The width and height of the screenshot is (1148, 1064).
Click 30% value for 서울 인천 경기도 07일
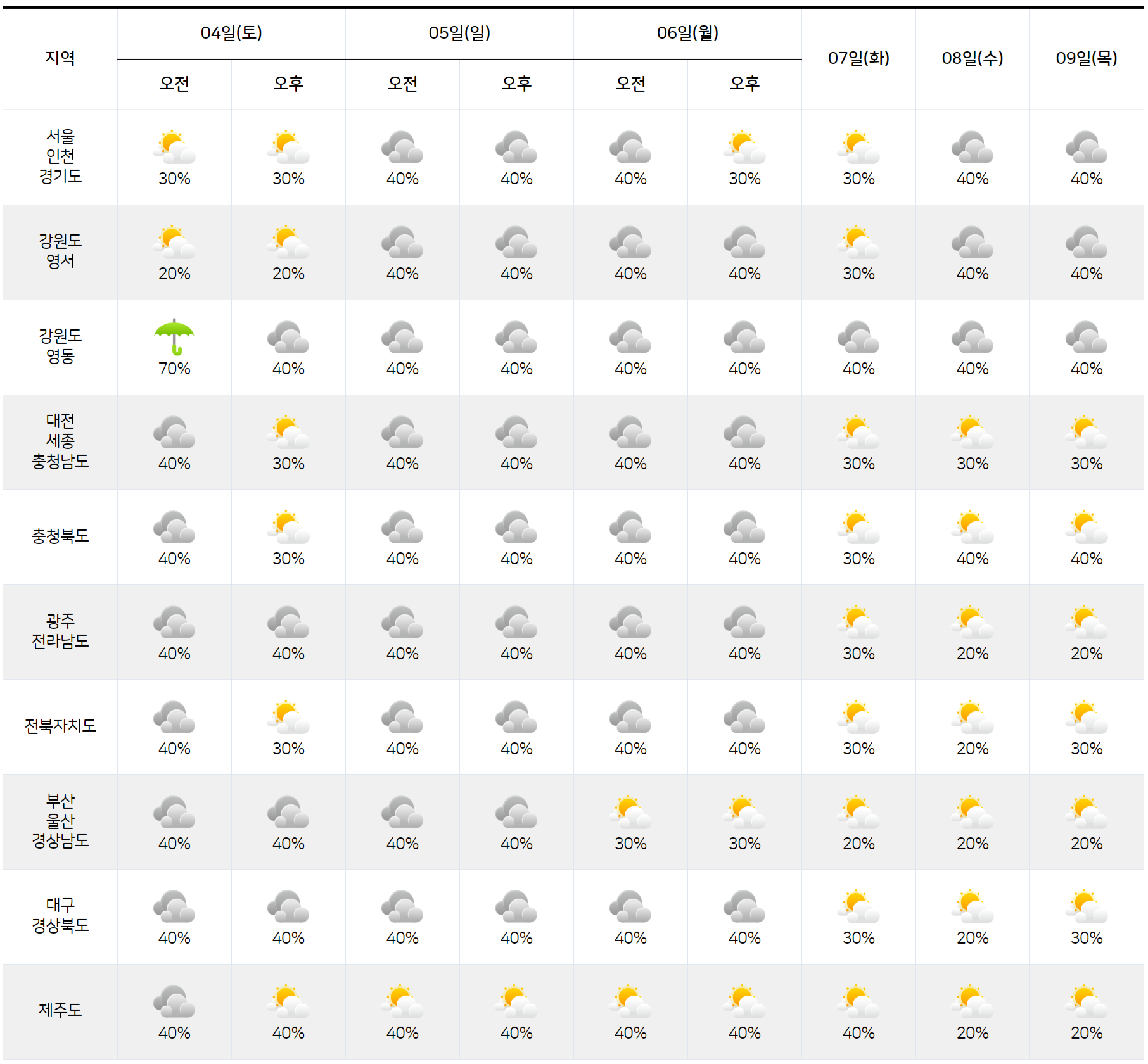click(x=858, y=179)
